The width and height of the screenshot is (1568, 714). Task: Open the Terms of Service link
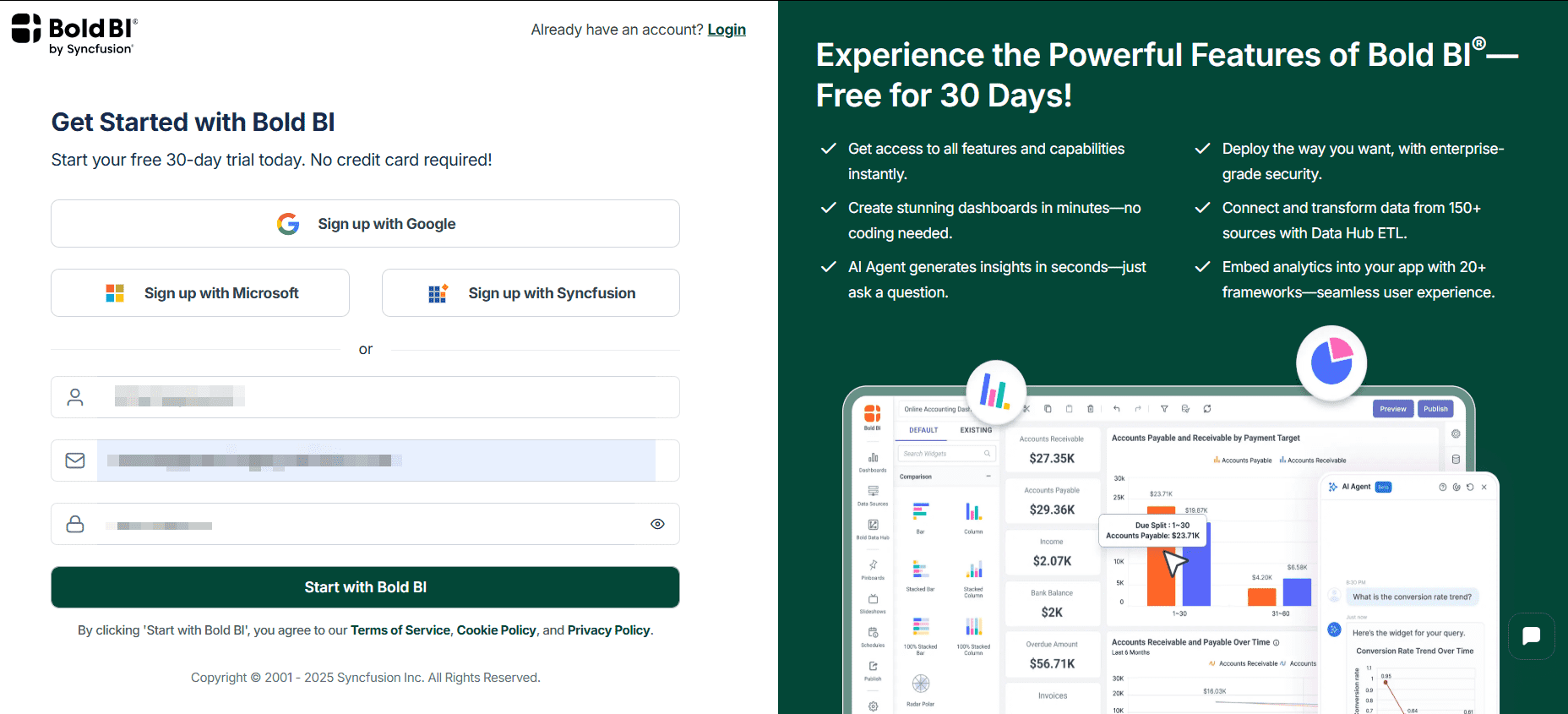pyautogui.click(x=400, y=630)
